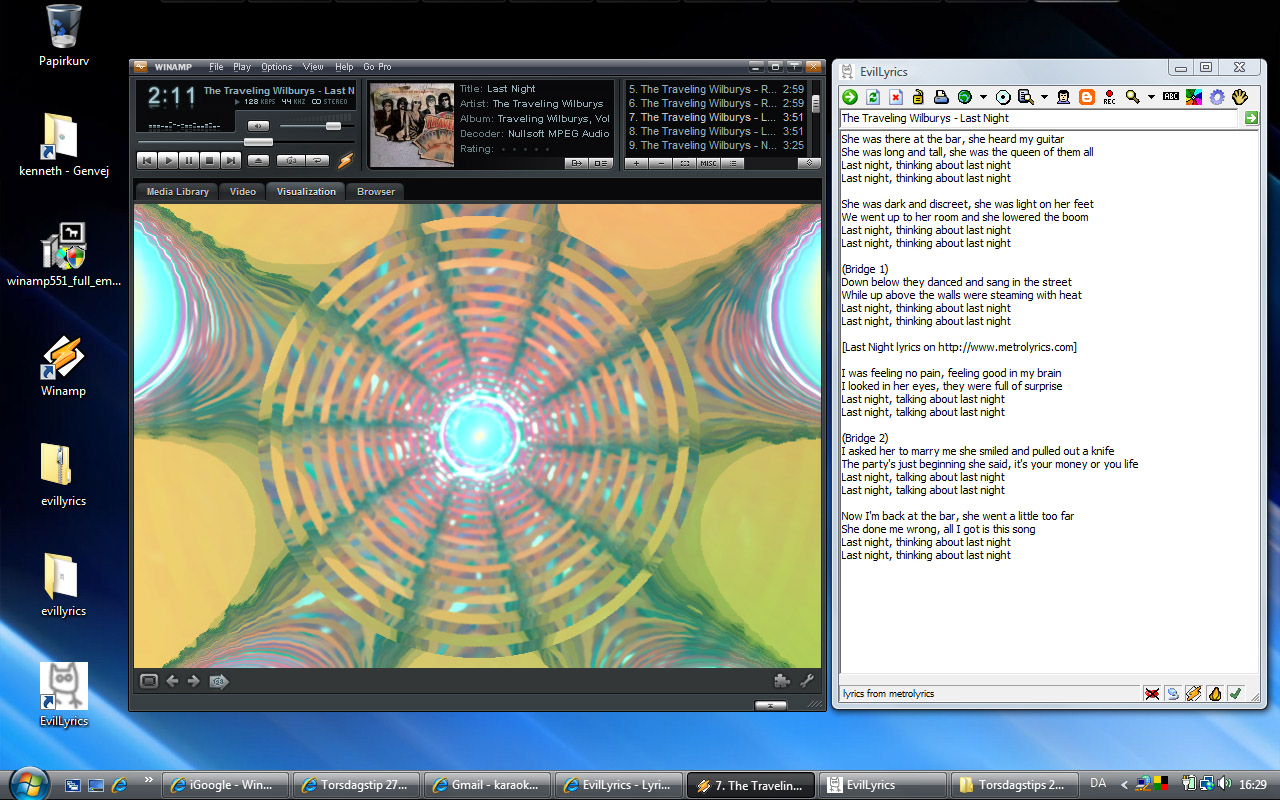Click the MISC playlist button
The image size is (1280, 800).
coord(708,163)
